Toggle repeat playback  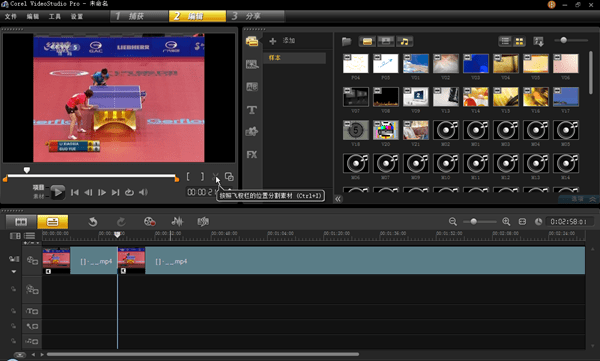pos(129,192)
